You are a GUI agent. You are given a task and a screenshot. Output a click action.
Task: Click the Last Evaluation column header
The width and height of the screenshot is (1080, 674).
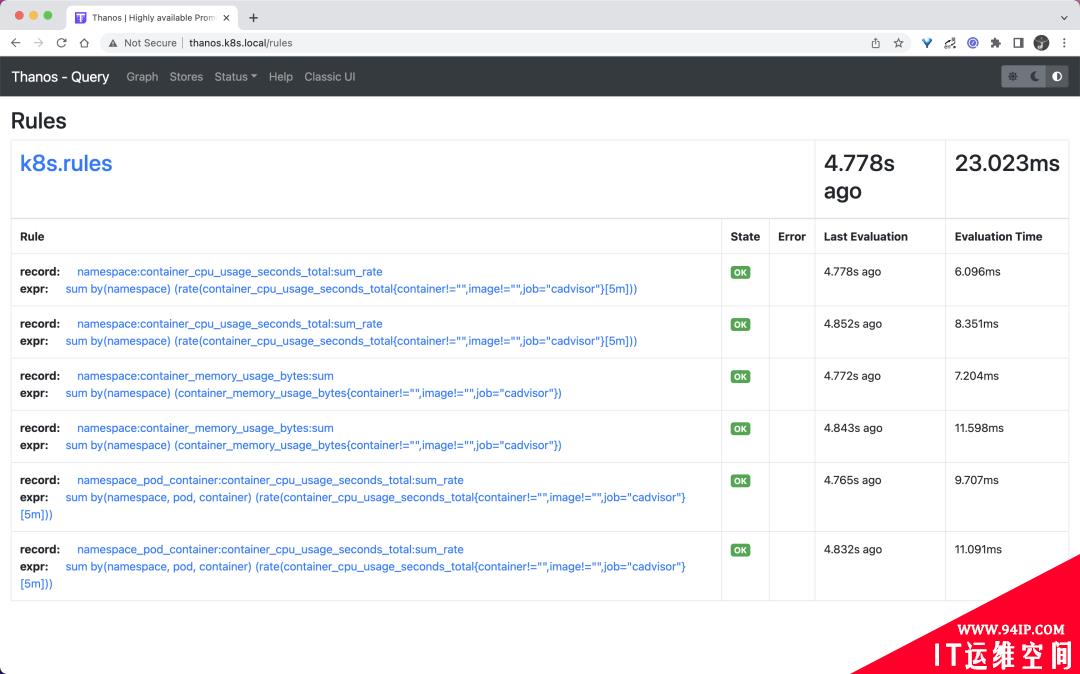coord(866,236)
